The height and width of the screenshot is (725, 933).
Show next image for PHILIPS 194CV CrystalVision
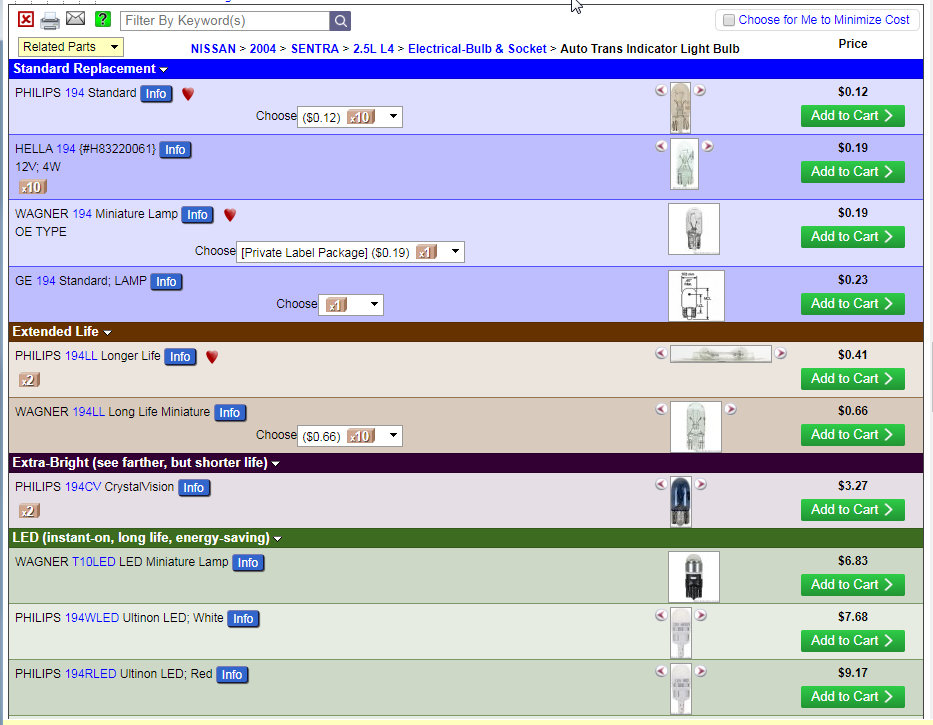(701, 484)
